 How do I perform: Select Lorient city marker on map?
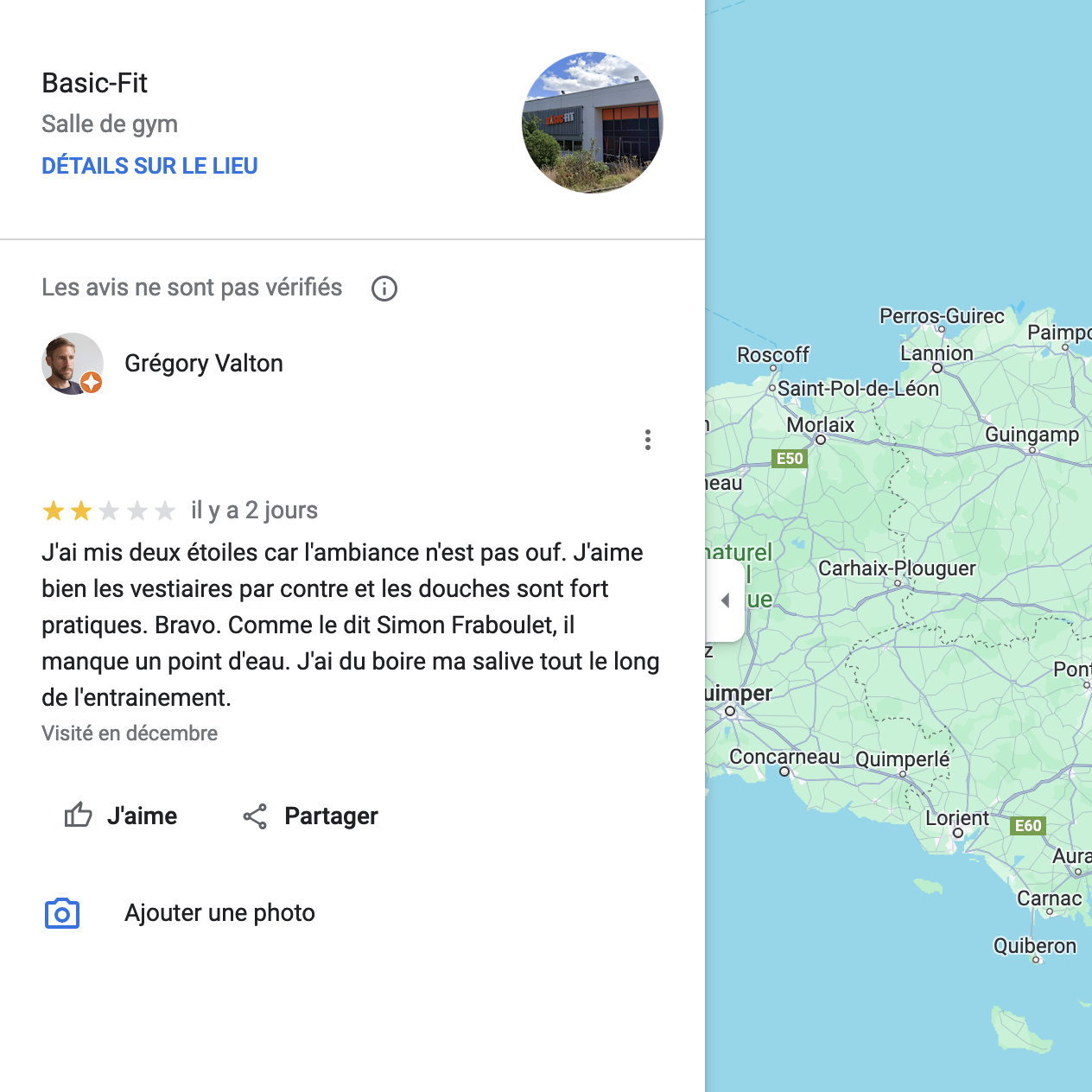[x=958, y=833]
